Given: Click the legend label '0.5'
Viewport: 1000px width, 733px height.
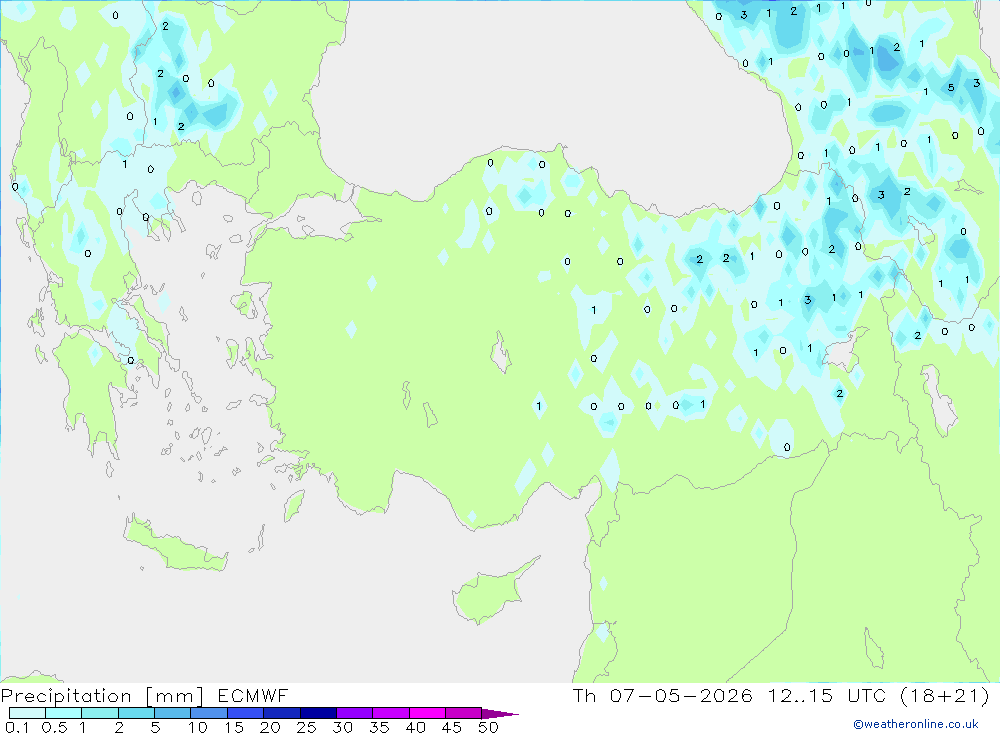Looking at the screenshot, I should (54, 727).
